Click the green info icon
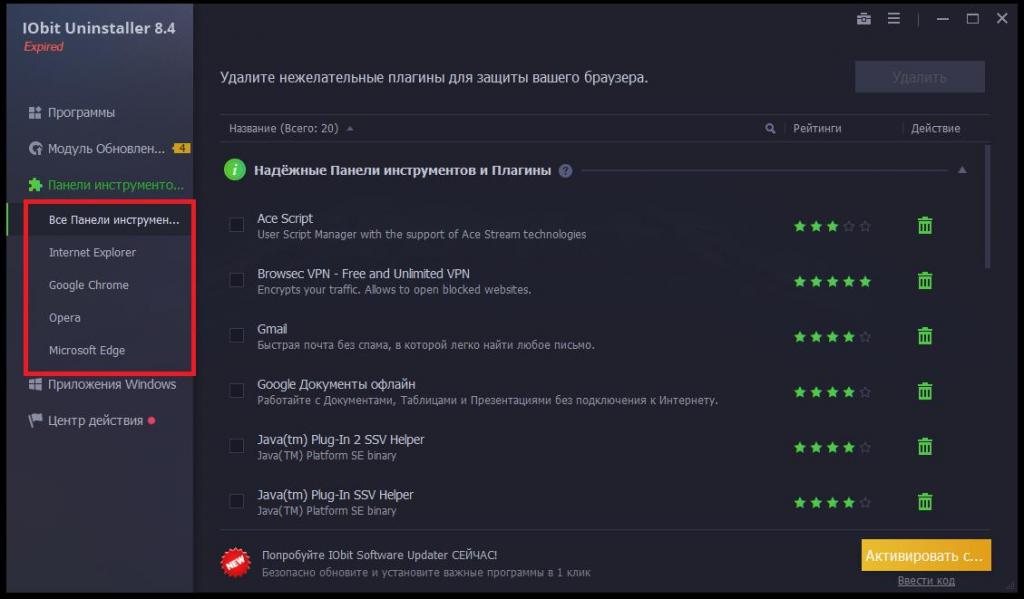Screen dimensions: 1024x599 point(234,170)
